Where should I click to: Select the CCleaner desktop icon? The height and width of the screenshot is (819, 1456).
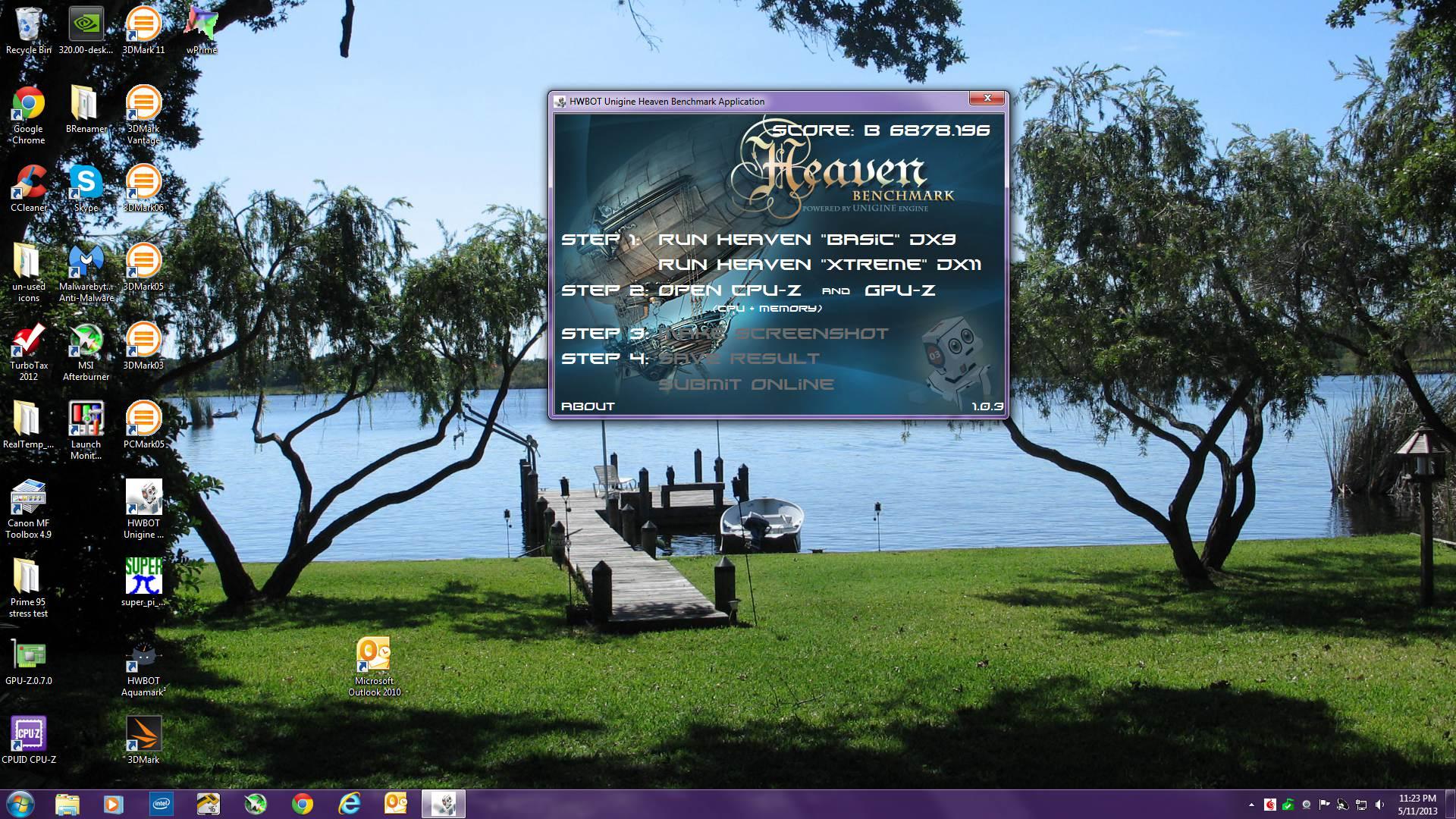pyautogui.click(x=28, y=189)
